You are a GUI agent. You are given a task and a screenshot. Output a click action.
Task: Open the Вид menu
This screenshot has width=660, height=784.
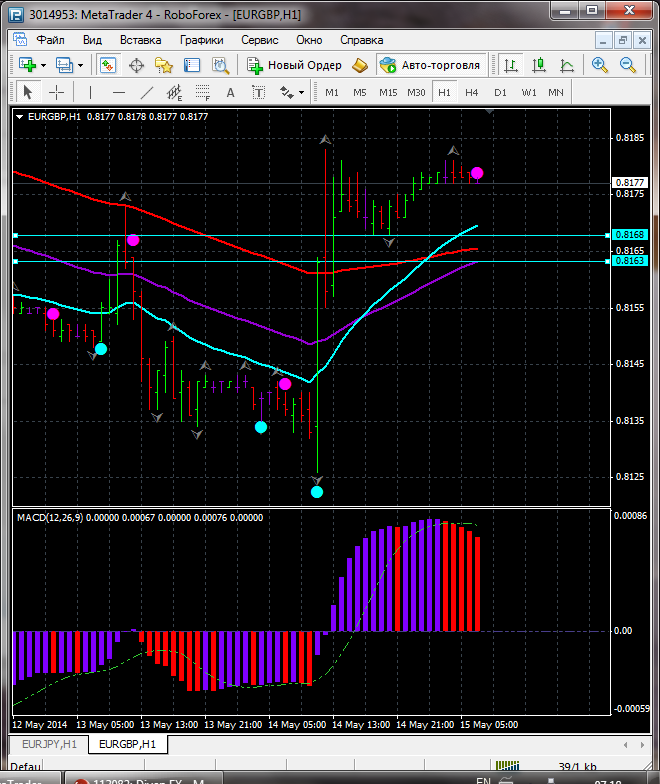tap(92, 40)
